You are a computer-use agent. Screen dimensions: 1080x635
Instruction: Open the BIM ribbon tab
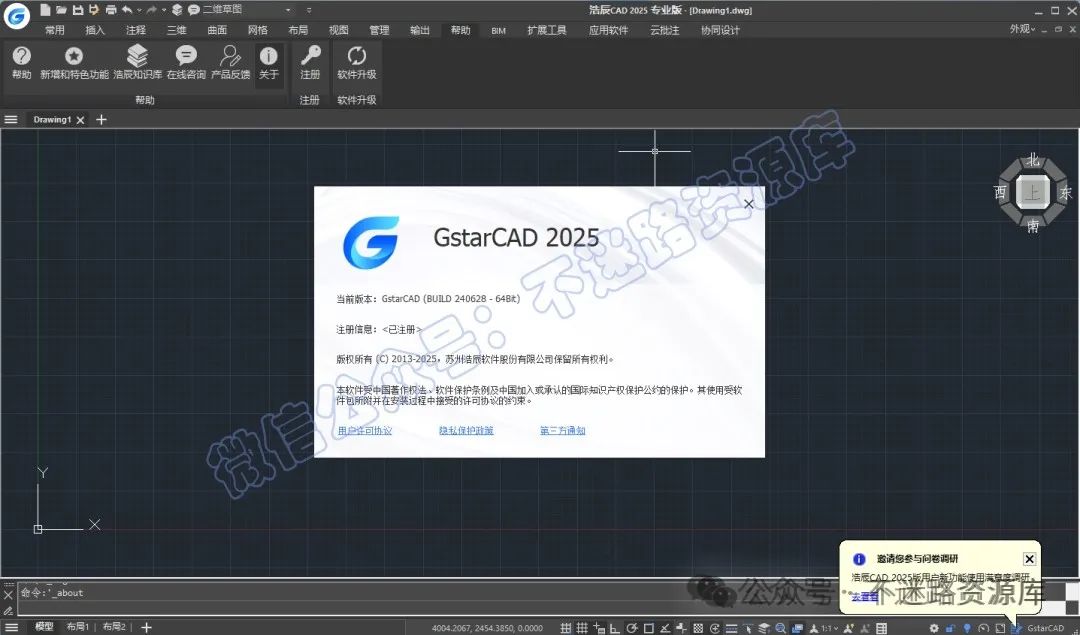click(499, 30)
